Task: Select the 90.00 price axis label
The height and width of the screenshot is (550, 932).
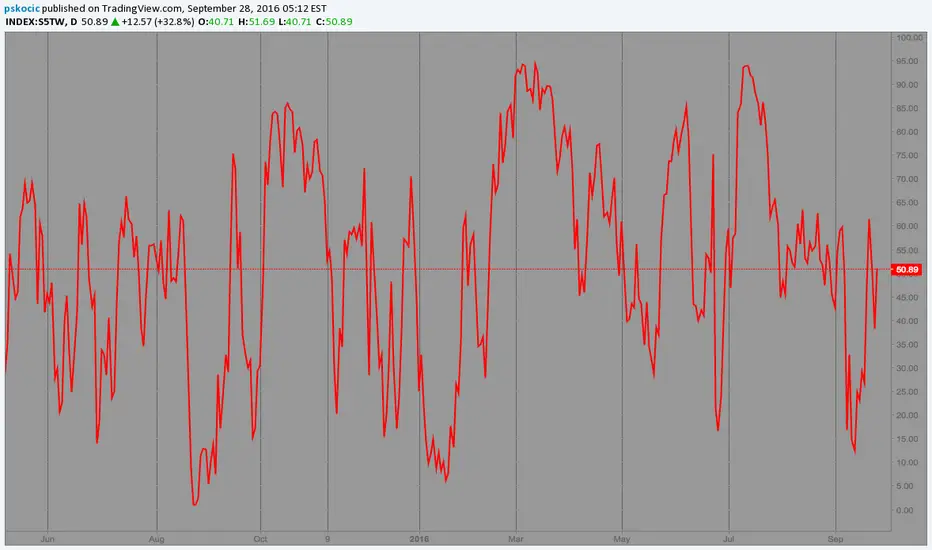Action: click(x=907, y=85)
